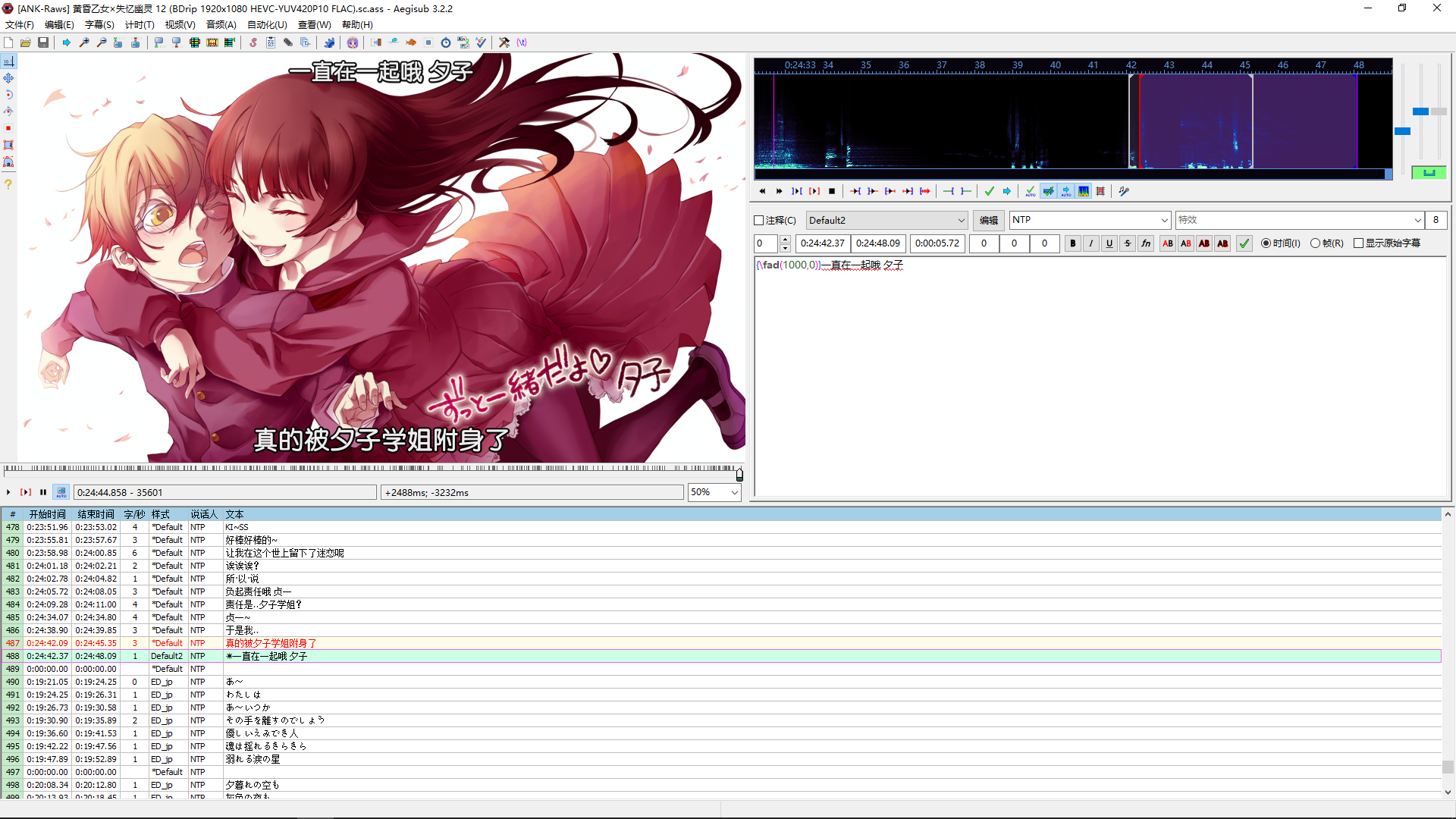Go to previous line in audio

pyautogui.click(x=762, y=191)
